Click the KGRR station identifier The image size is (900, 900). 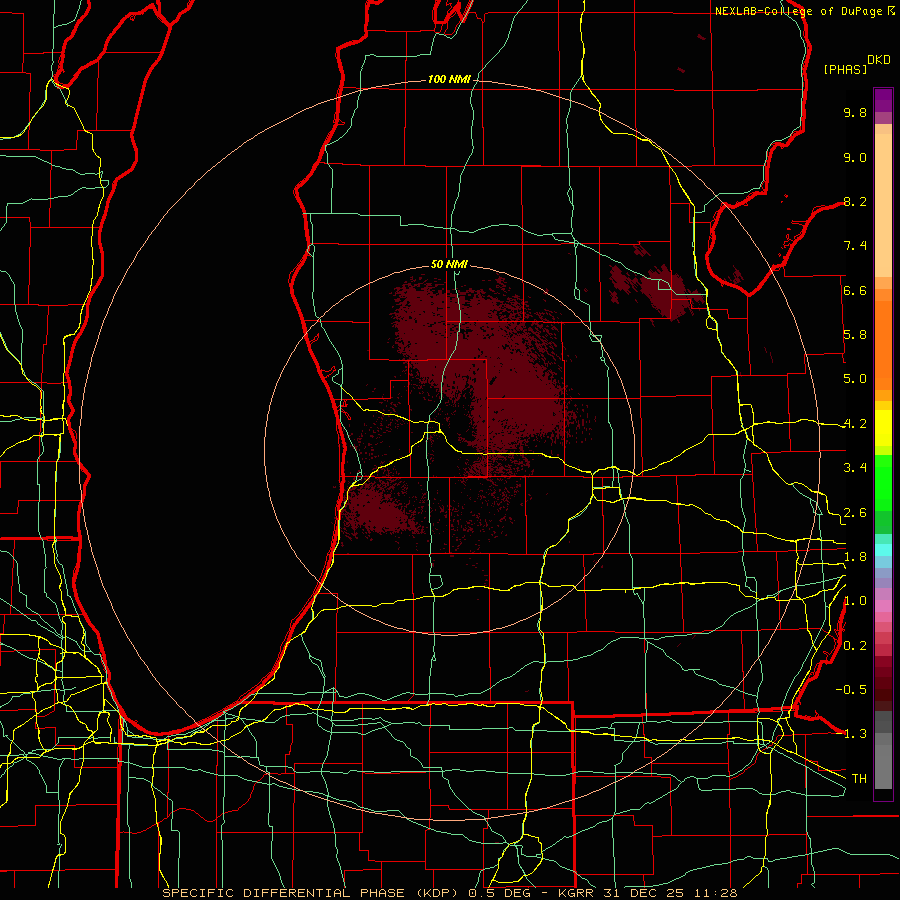click(576, 893)
